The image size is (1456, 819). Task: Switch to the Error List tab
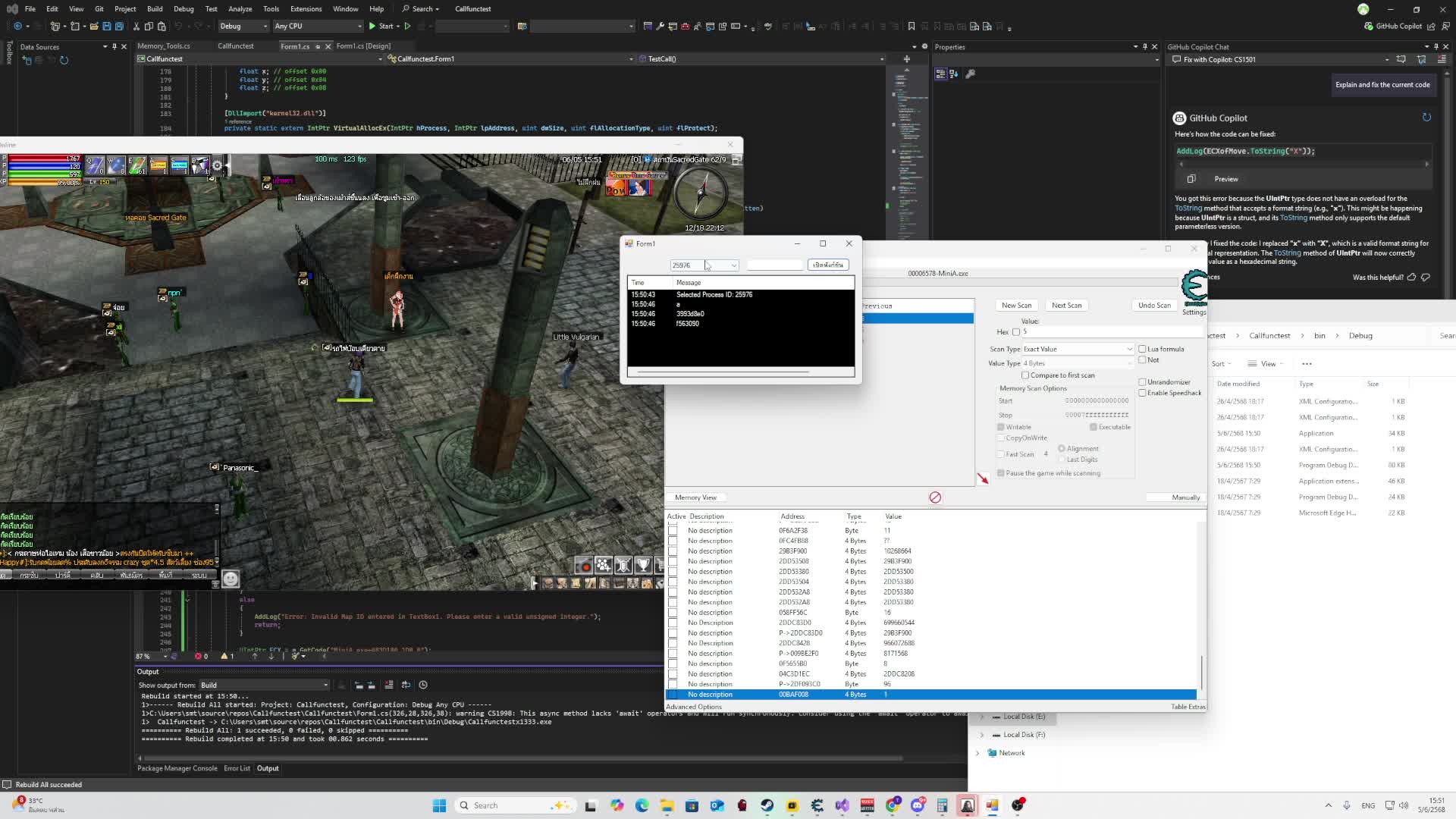[x=237, y=768]
